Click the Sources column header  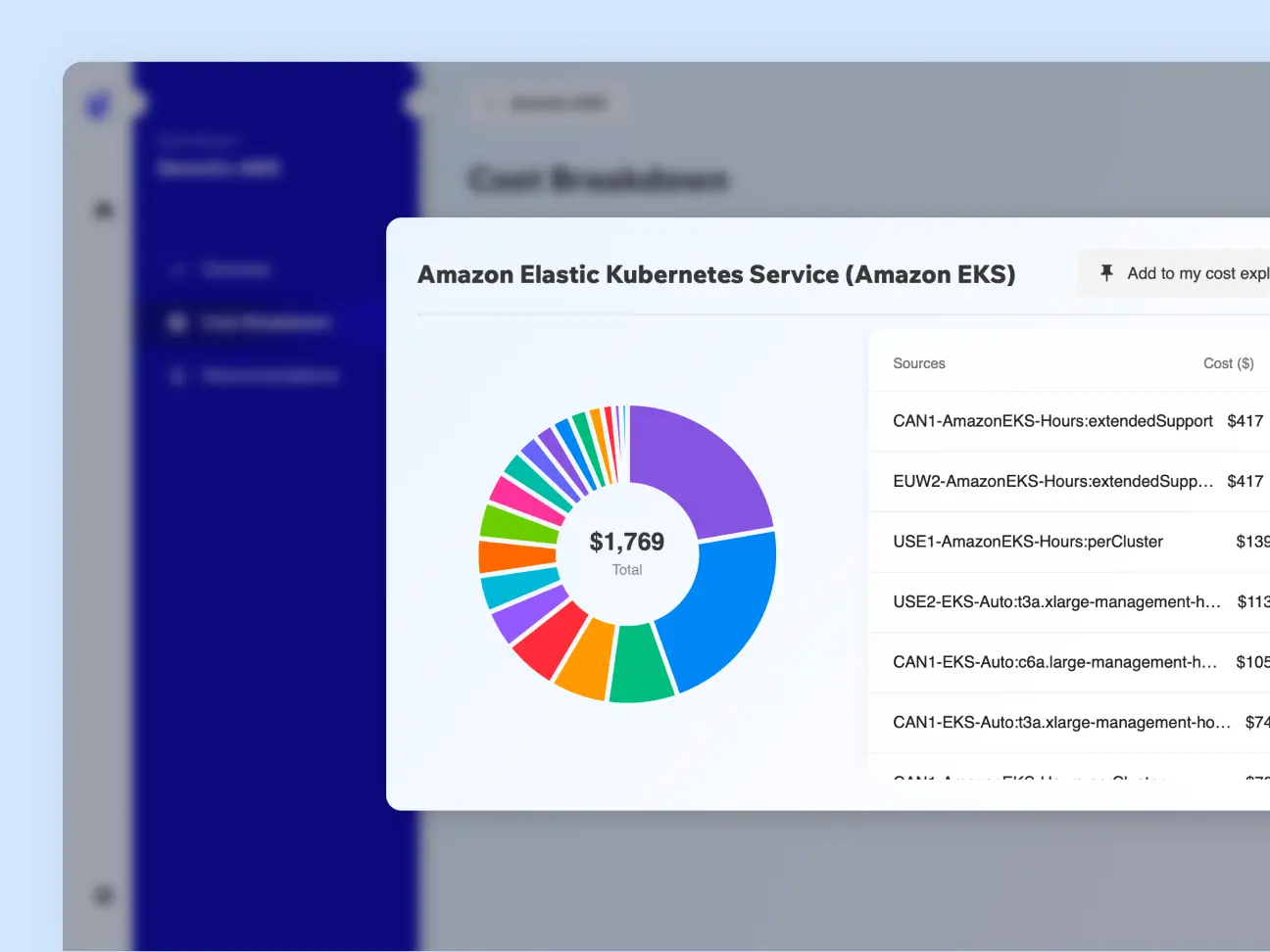pos(919,363)
